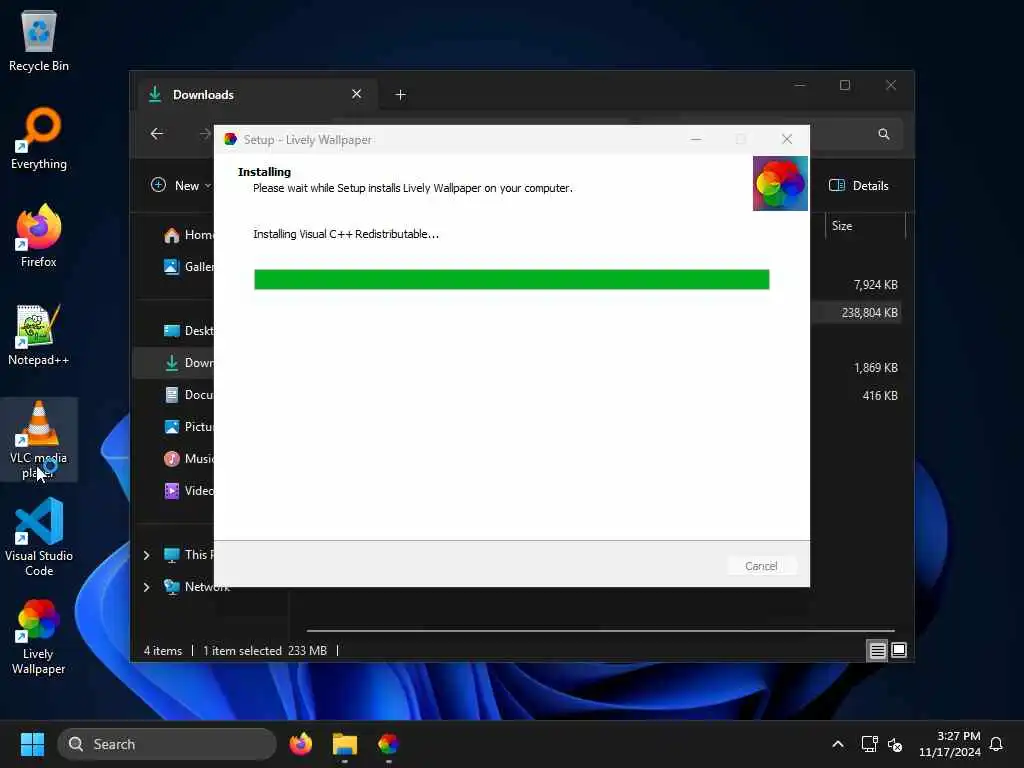Viewport: 1024px width, 768px height.
Task: Select the Notepad++ desktop shortcut
Action: (x=39, y=334)
